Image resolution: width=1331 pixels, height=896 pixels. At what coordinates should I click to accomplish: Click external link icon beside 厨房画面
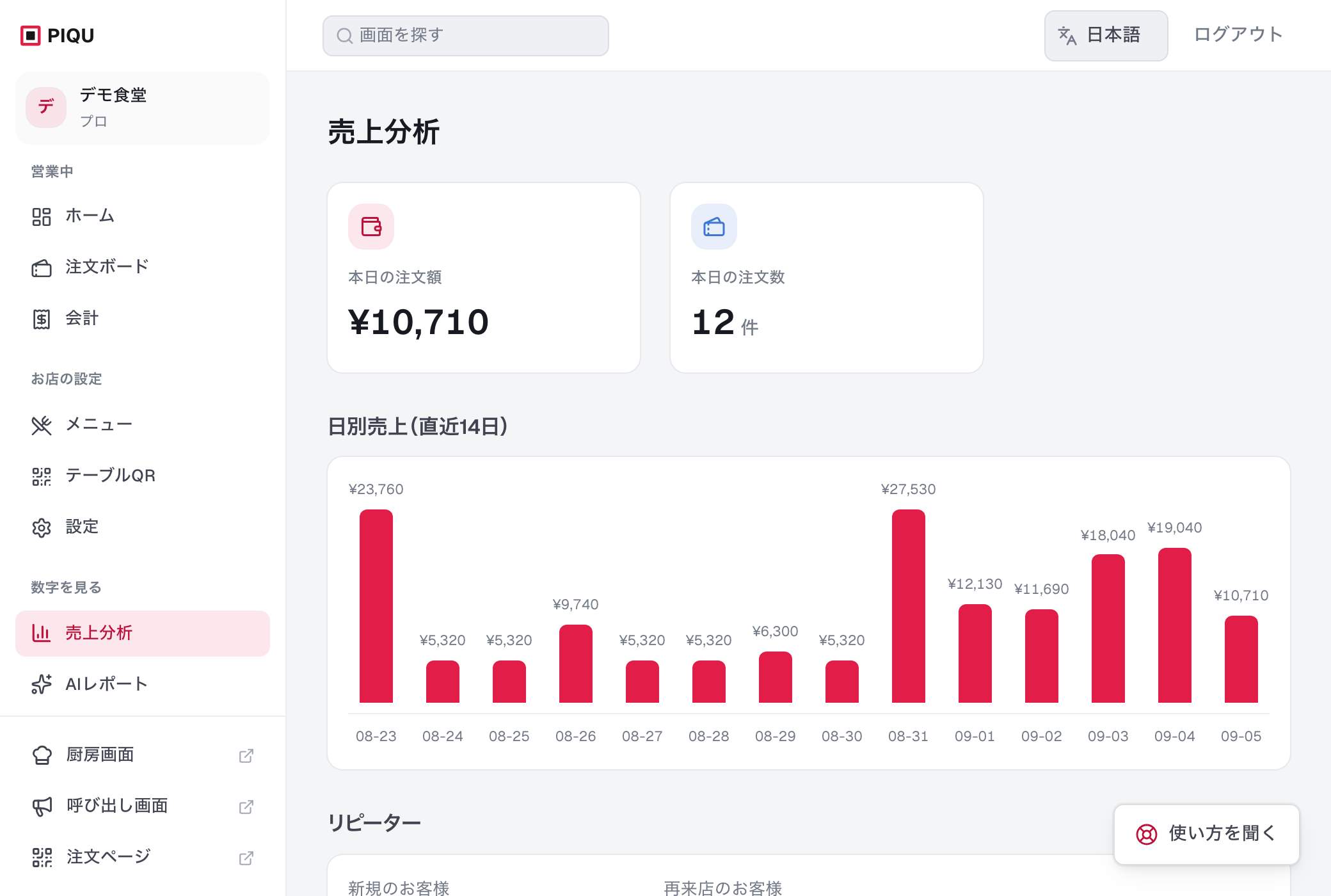pos(246,756)
